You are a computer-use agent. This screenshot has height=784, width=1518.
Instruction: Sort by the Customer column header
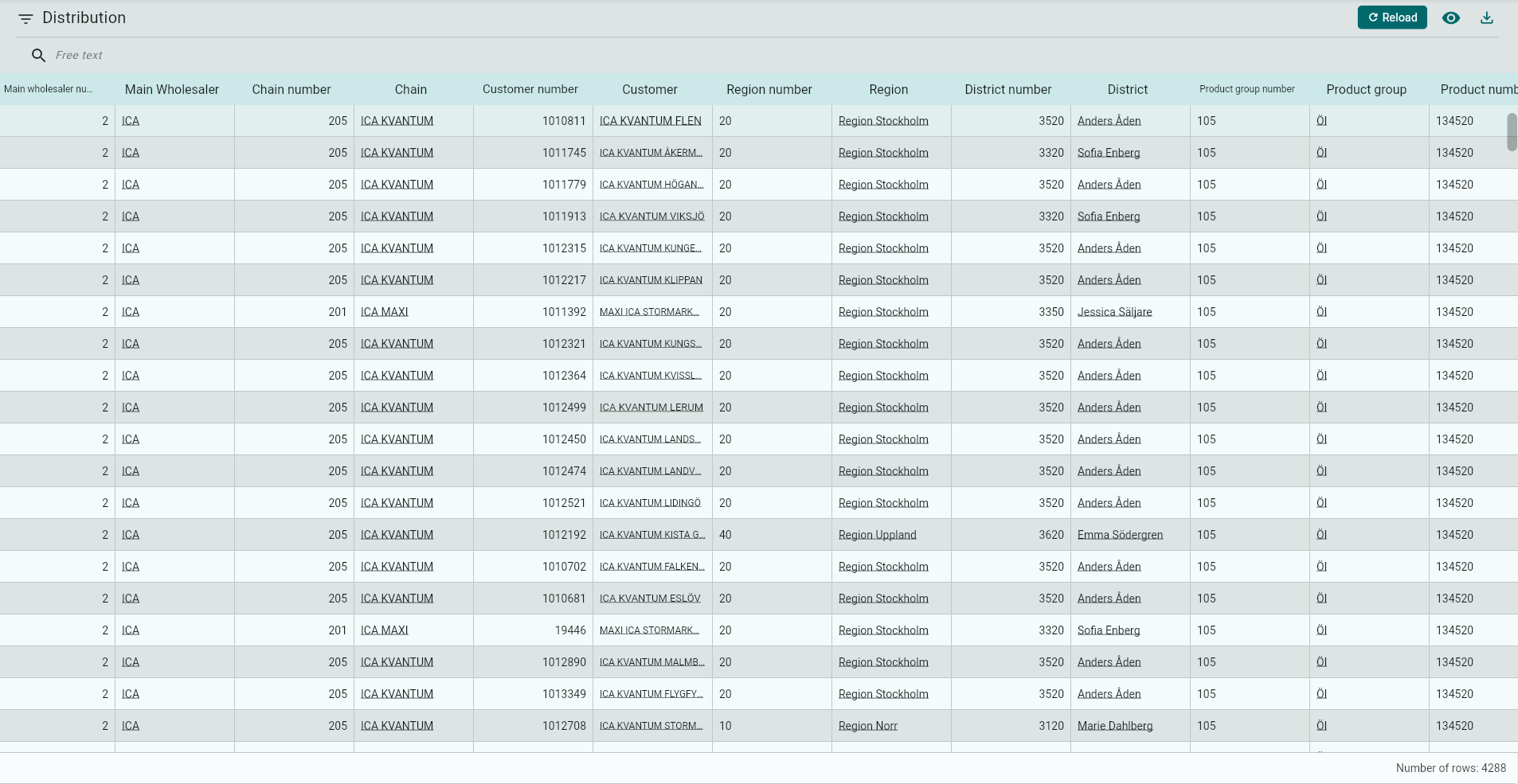pos(650,89)
